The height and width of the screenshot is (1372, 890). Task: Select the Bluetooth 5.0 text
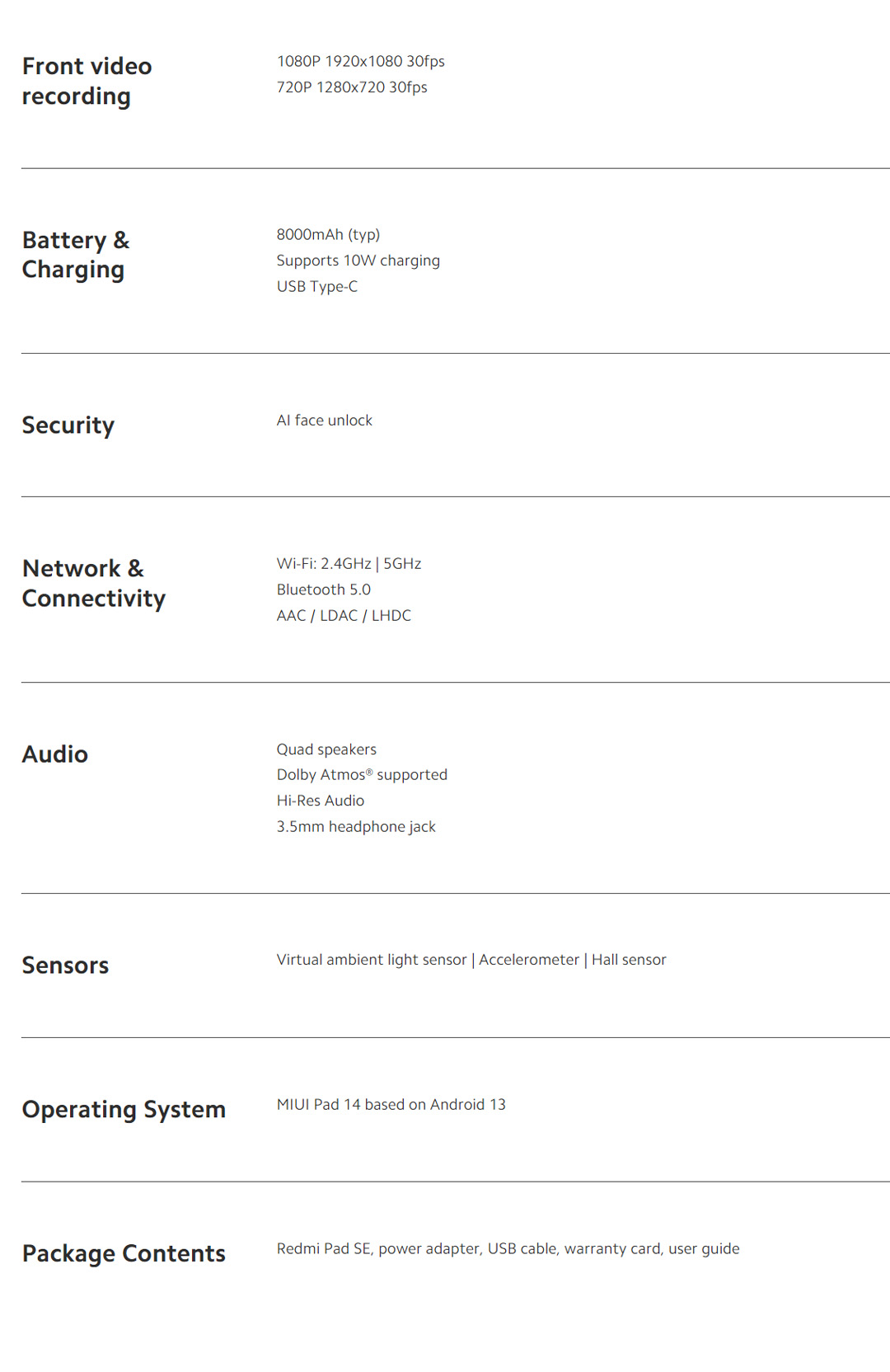click(x=323, y=590)
